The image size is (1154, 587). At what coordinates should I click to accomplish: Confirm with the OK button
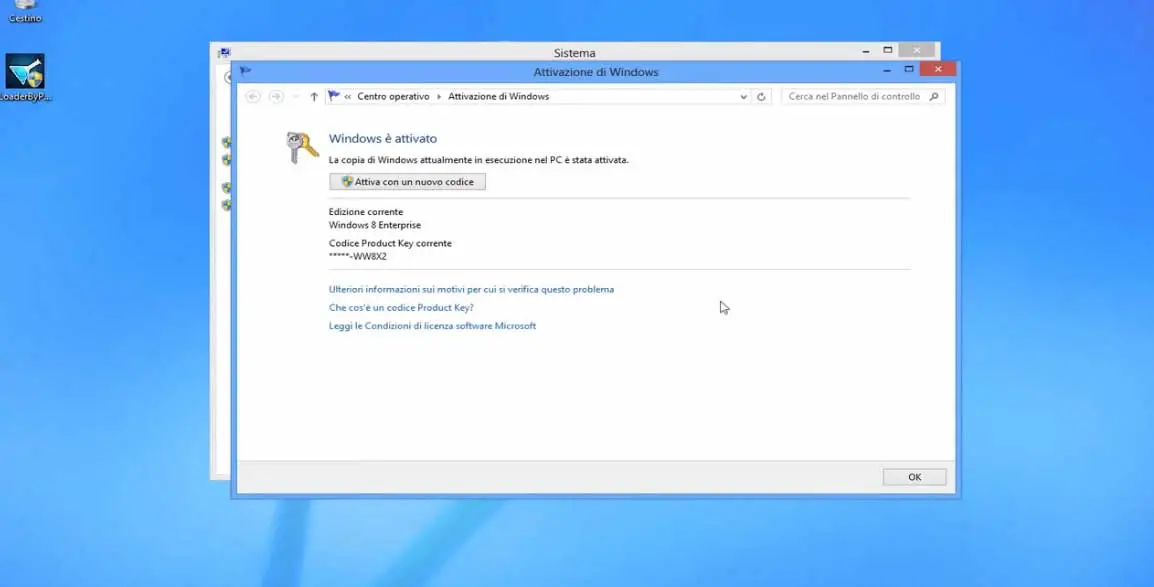click(x=914, y=477)
